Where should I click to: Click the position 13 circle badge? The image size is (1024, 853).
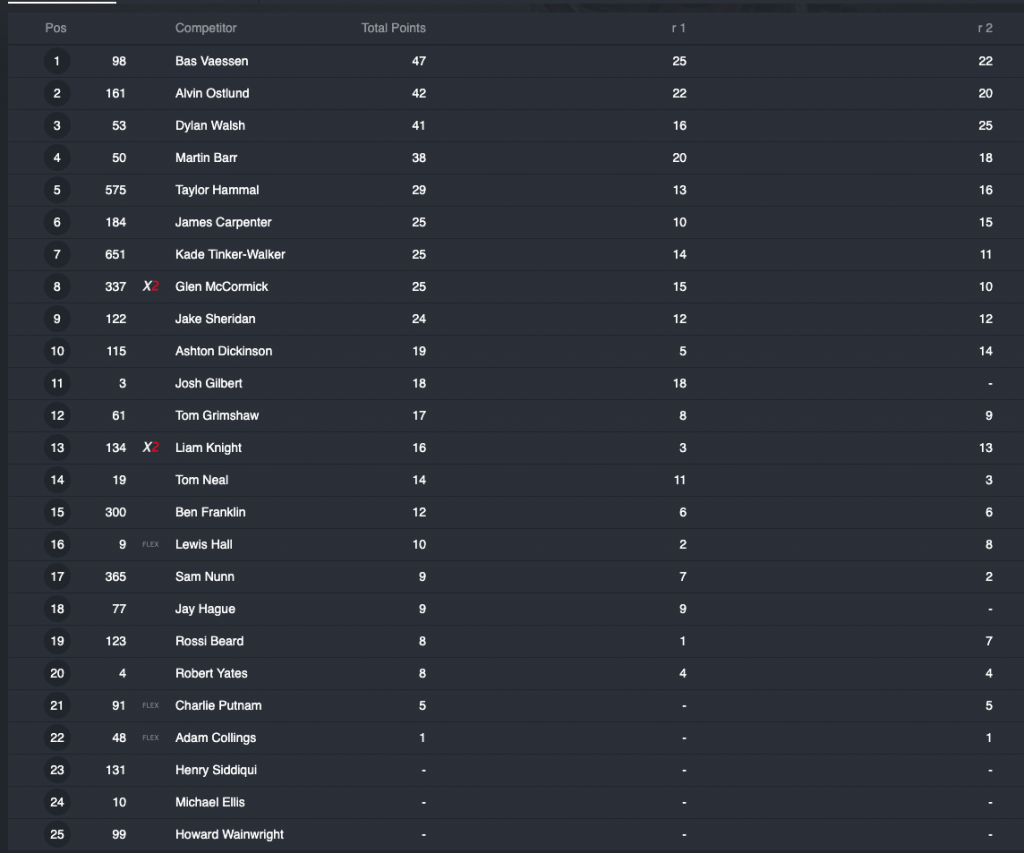(x=57, y=448)
